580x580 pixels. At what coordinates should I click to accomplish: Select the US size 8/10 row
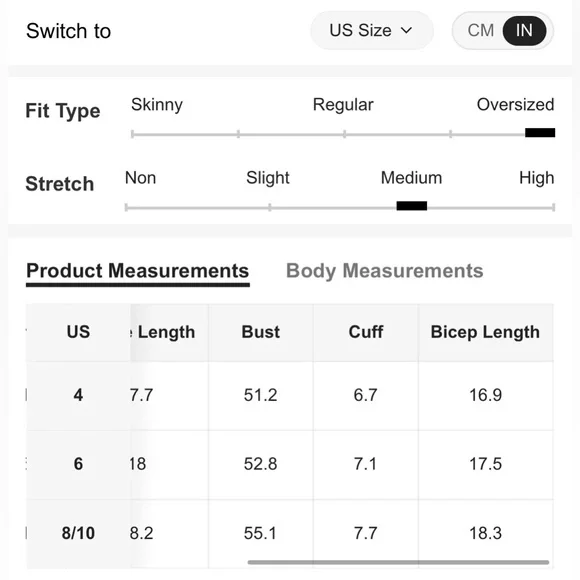[x=290, y=533]
